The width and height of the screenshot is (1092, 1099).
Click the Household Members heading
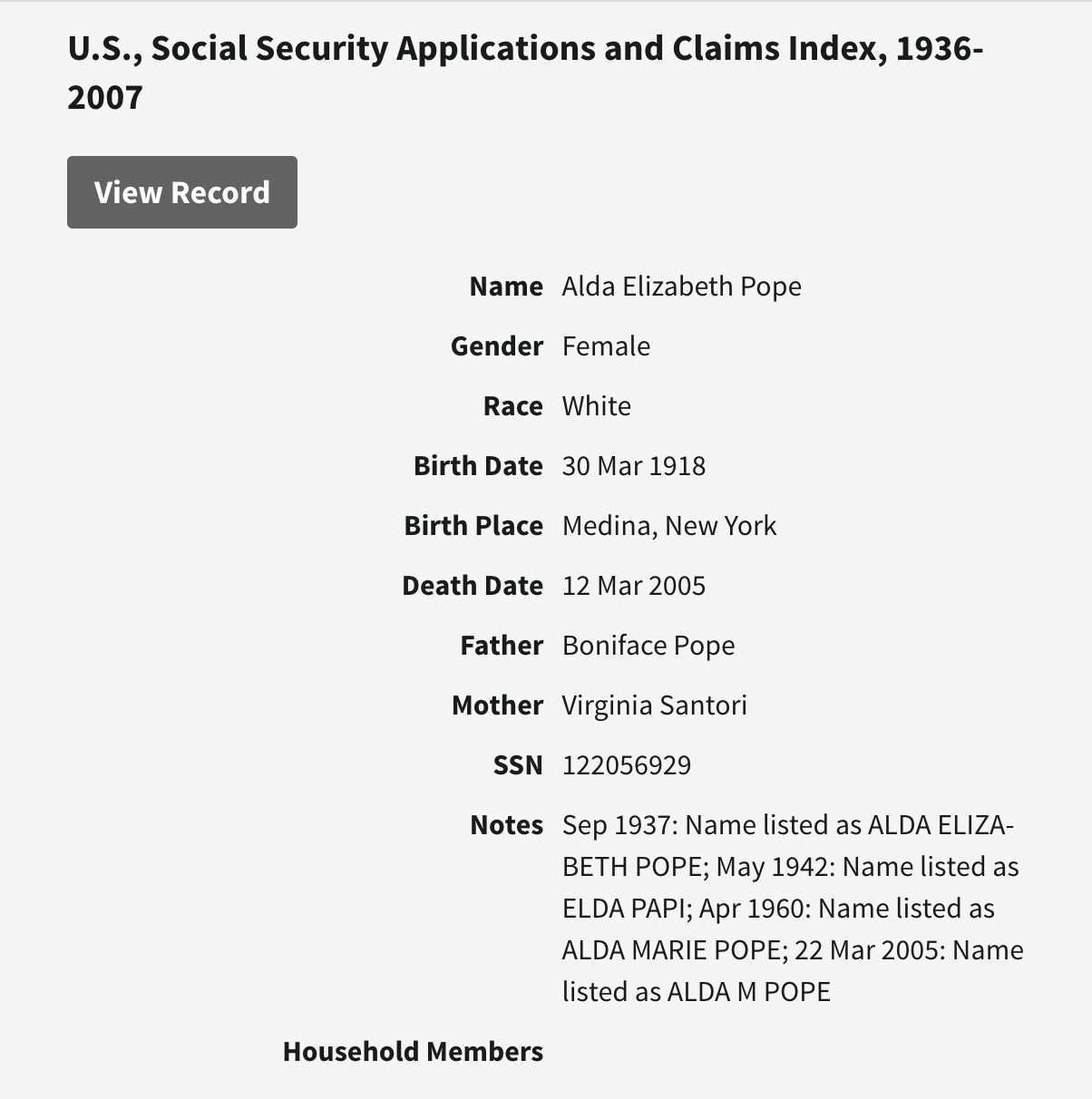[x=413, y=1052]
